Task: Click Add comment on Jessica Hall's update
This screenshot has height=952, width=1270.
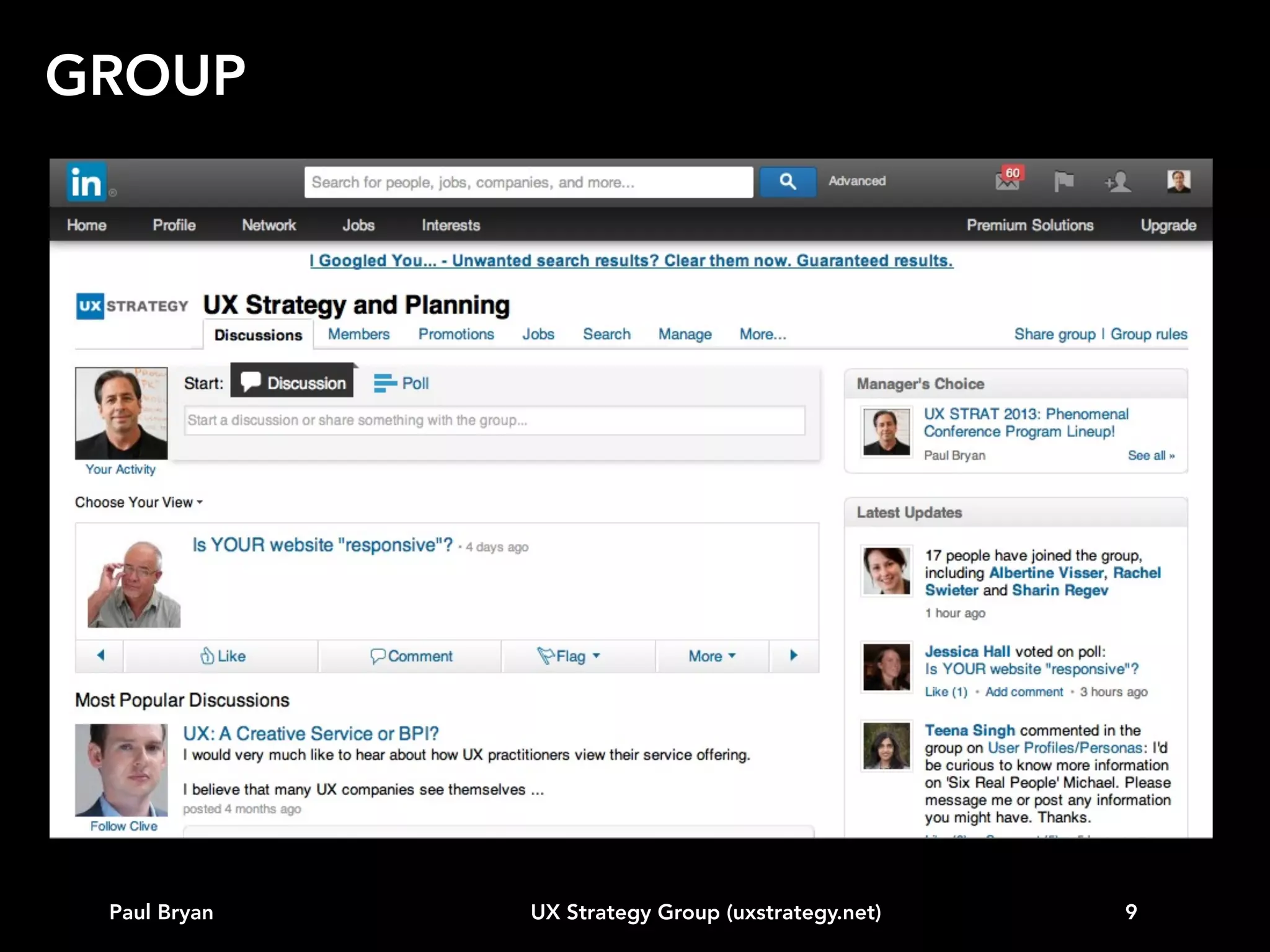Action: click(x=1024, y=692)
